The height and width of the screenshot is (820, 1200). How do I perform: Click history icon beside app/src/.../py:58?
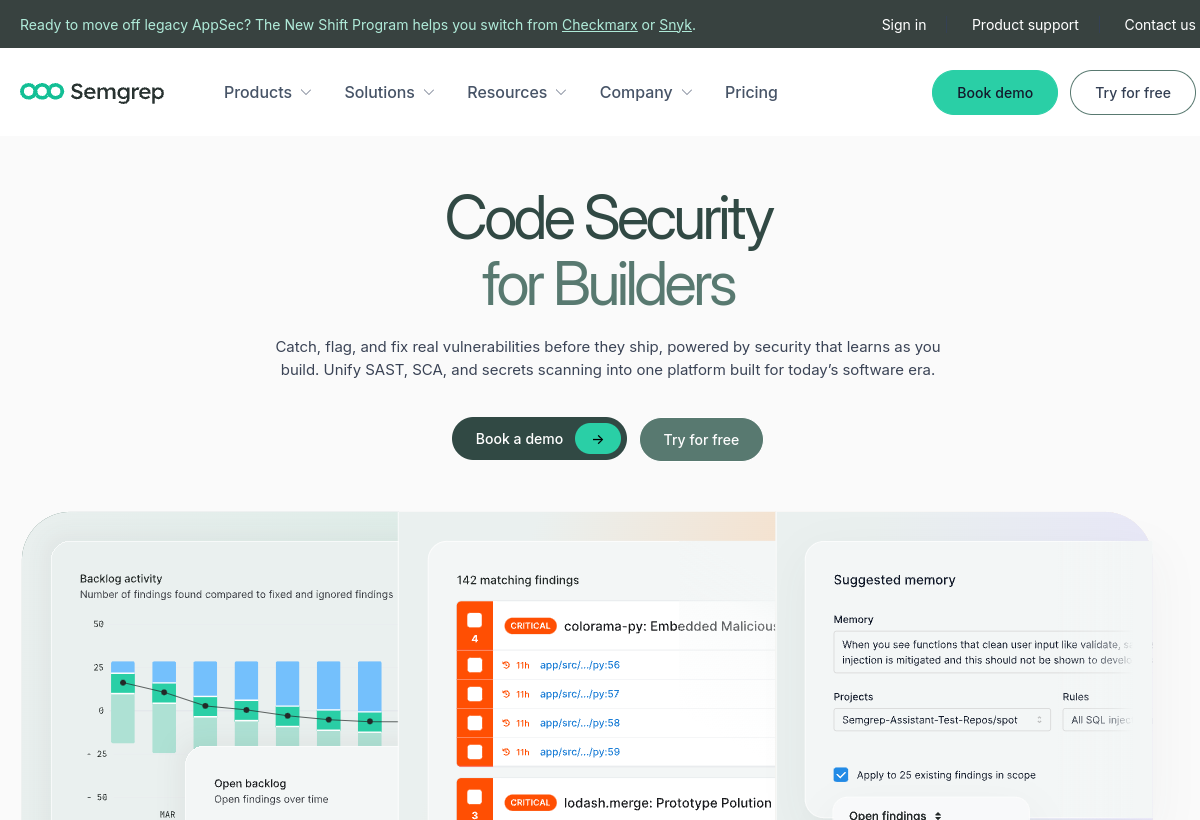[x=507, y=723]
